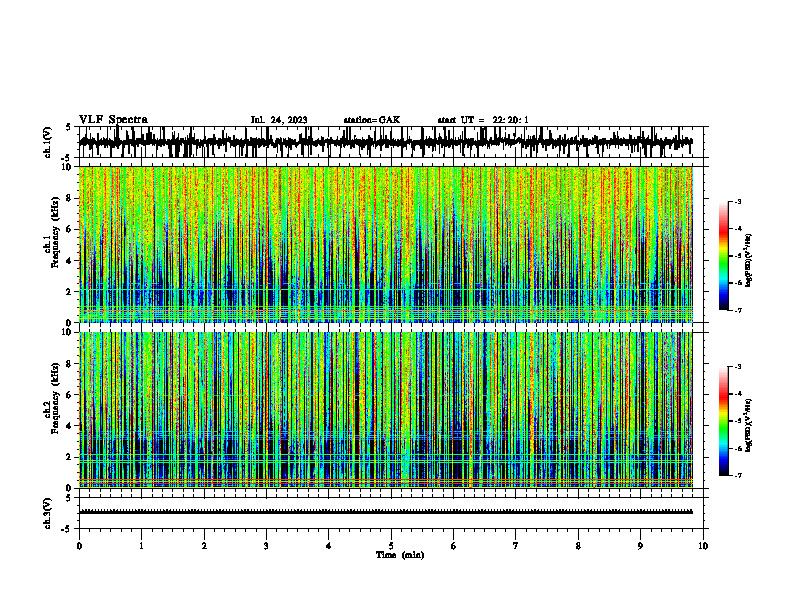Click time axis tick label "5"
The image size is (792, 612).
click(391, 546)
